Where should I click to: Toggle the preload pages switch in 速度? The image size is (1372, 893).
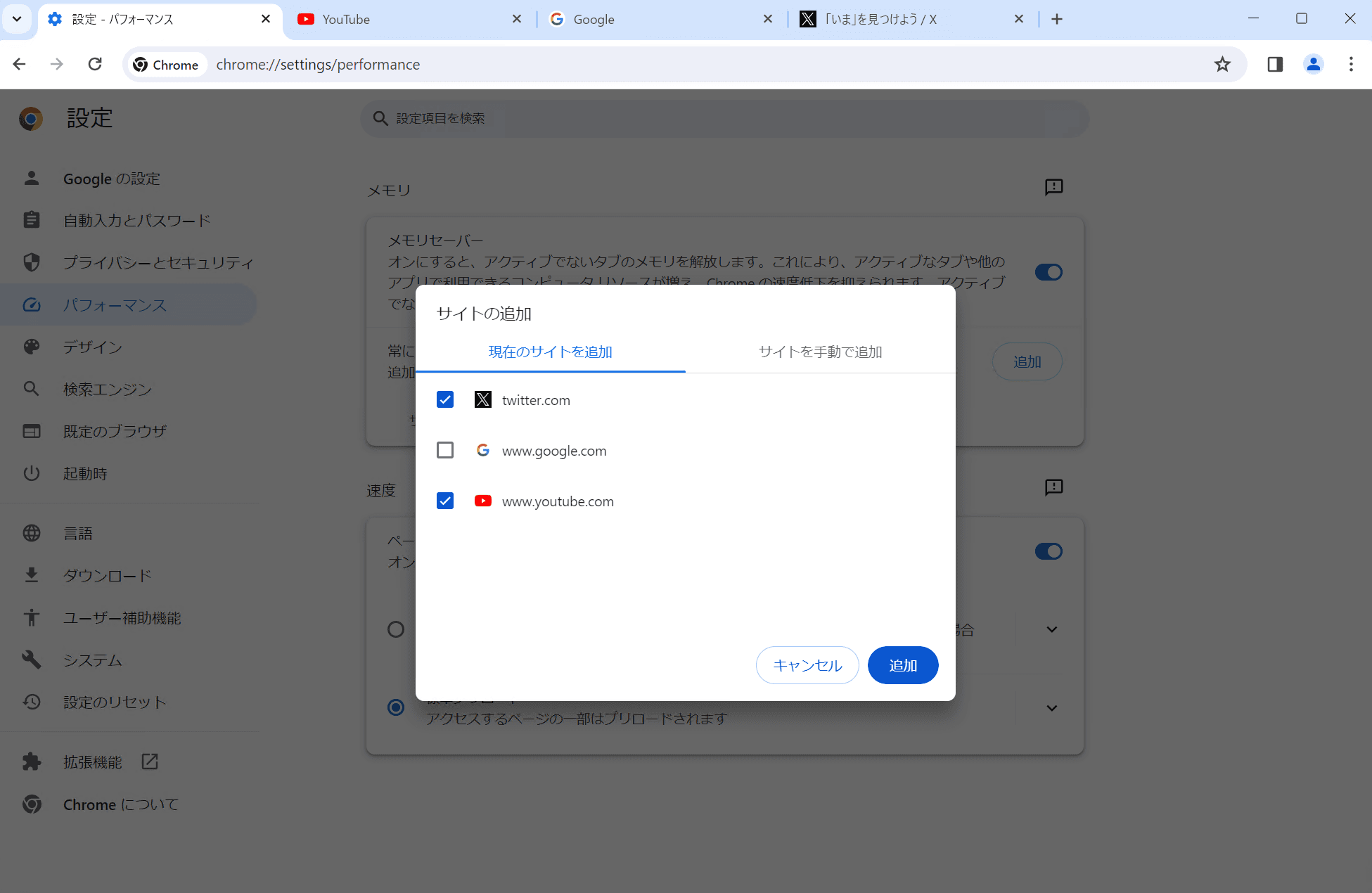(x=1049, y=551)
